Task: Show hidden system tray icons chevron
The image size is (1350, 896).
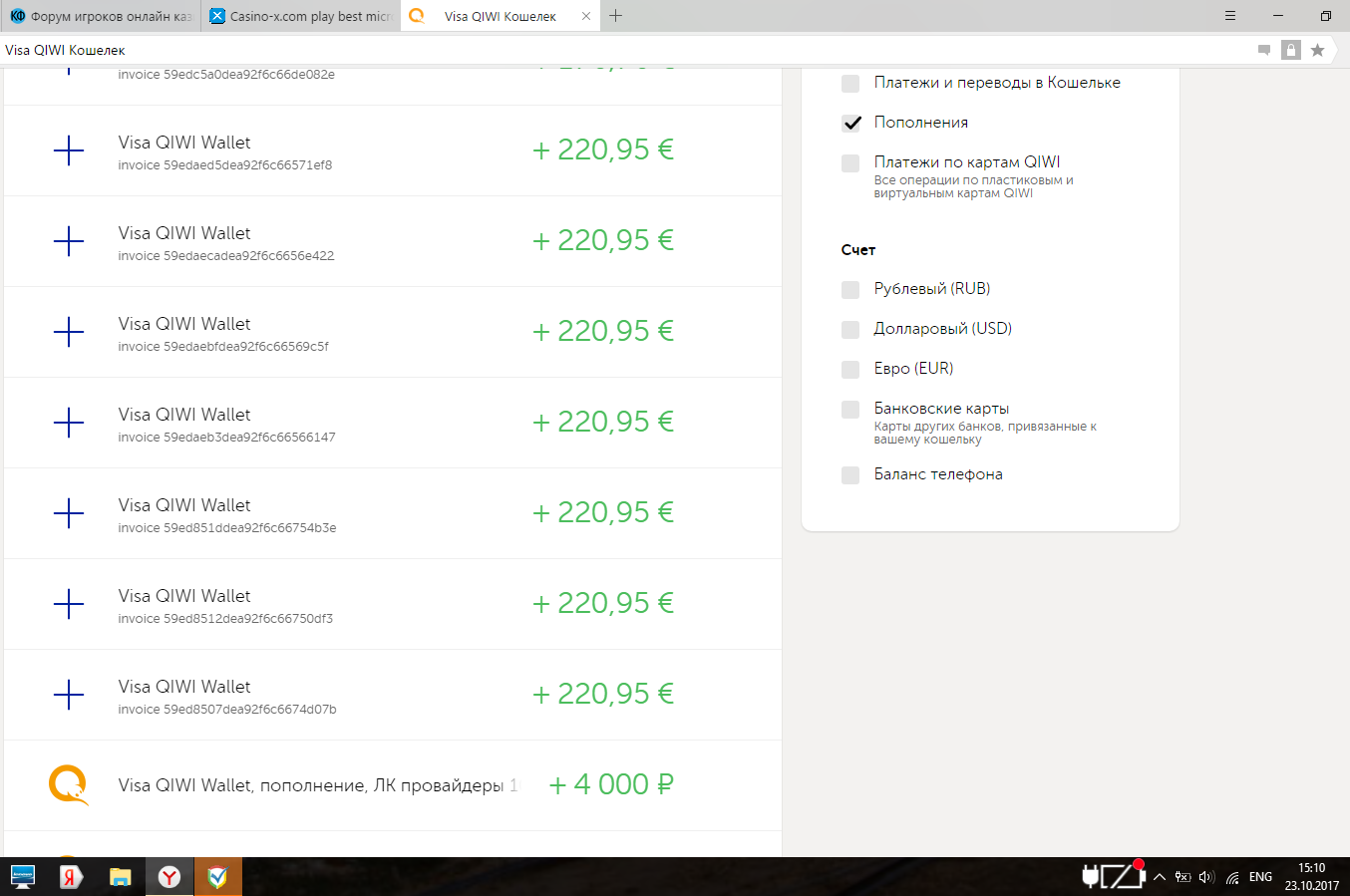Action: (1160, 877)
